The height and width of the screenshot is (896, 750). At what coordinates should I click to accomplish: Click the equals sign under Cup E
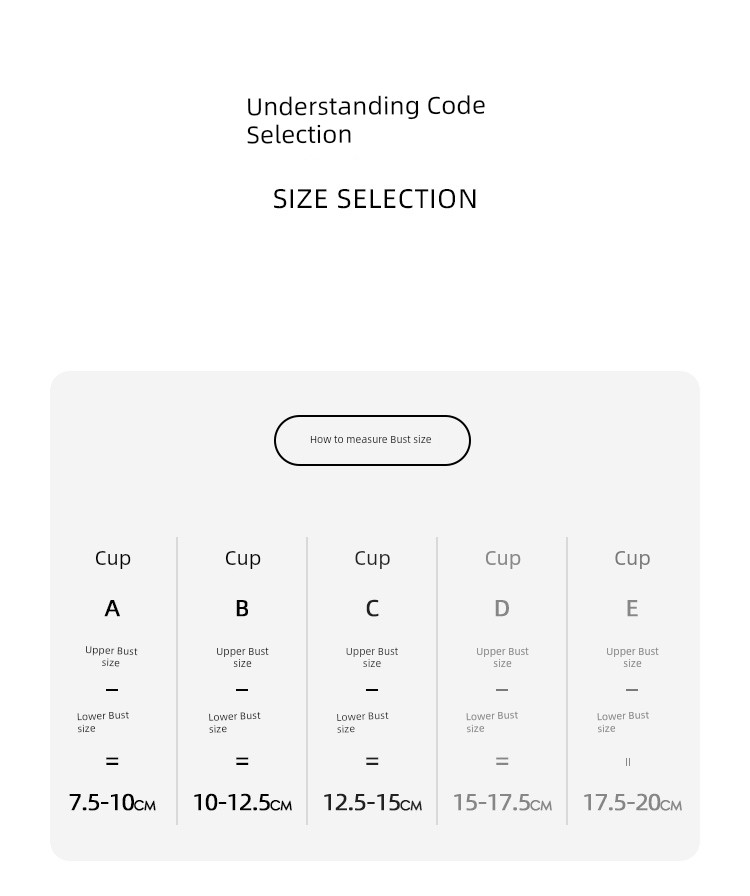(628, 762)
